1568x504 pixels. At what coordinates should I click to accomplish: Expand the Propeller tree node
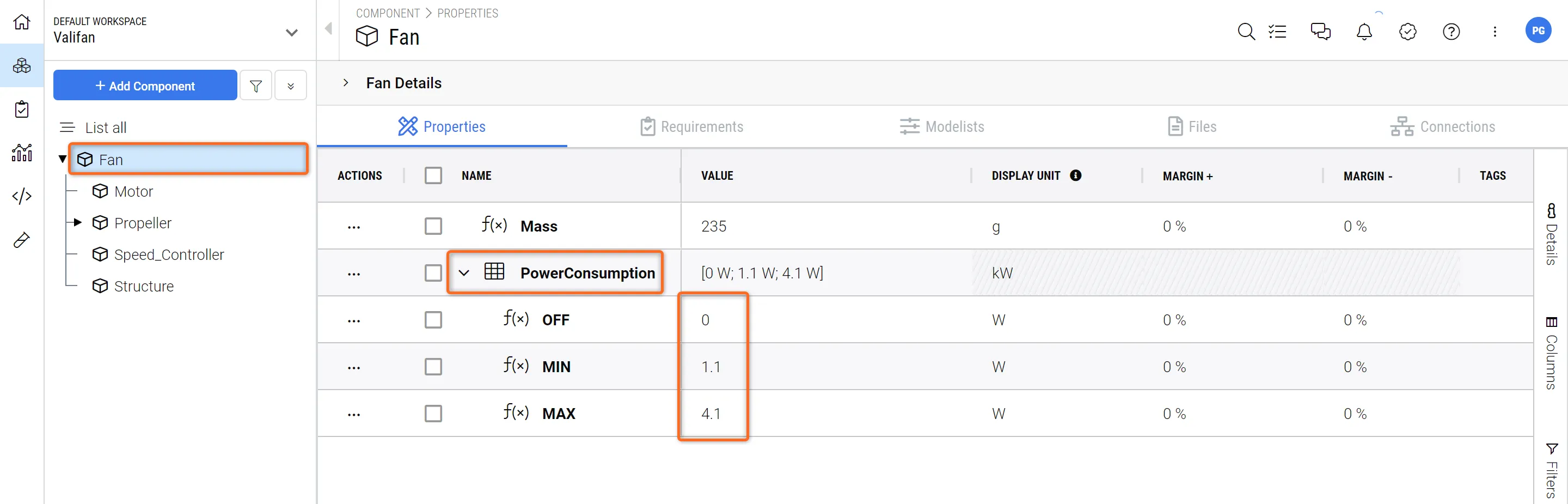click(x=77, y=223)
